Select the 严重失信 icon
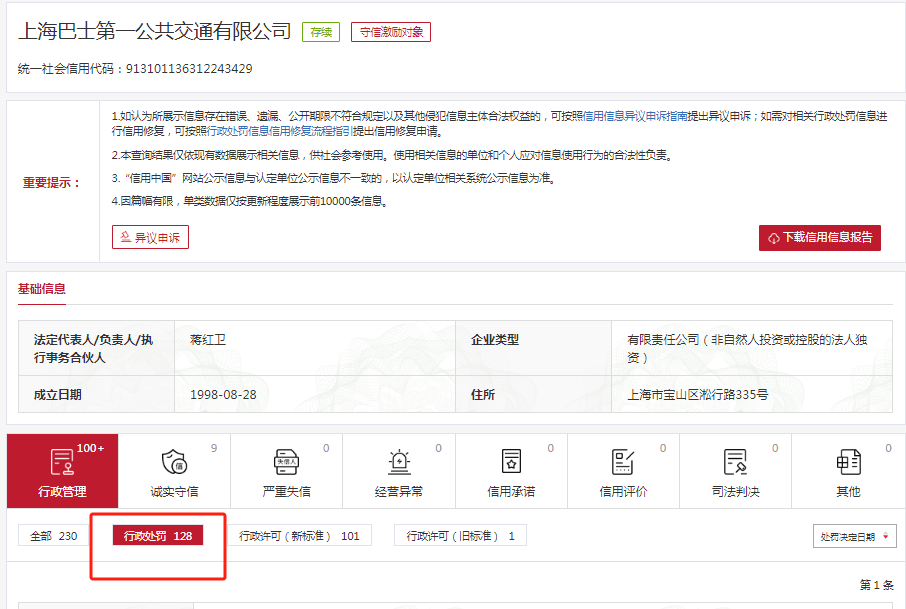 286,462
